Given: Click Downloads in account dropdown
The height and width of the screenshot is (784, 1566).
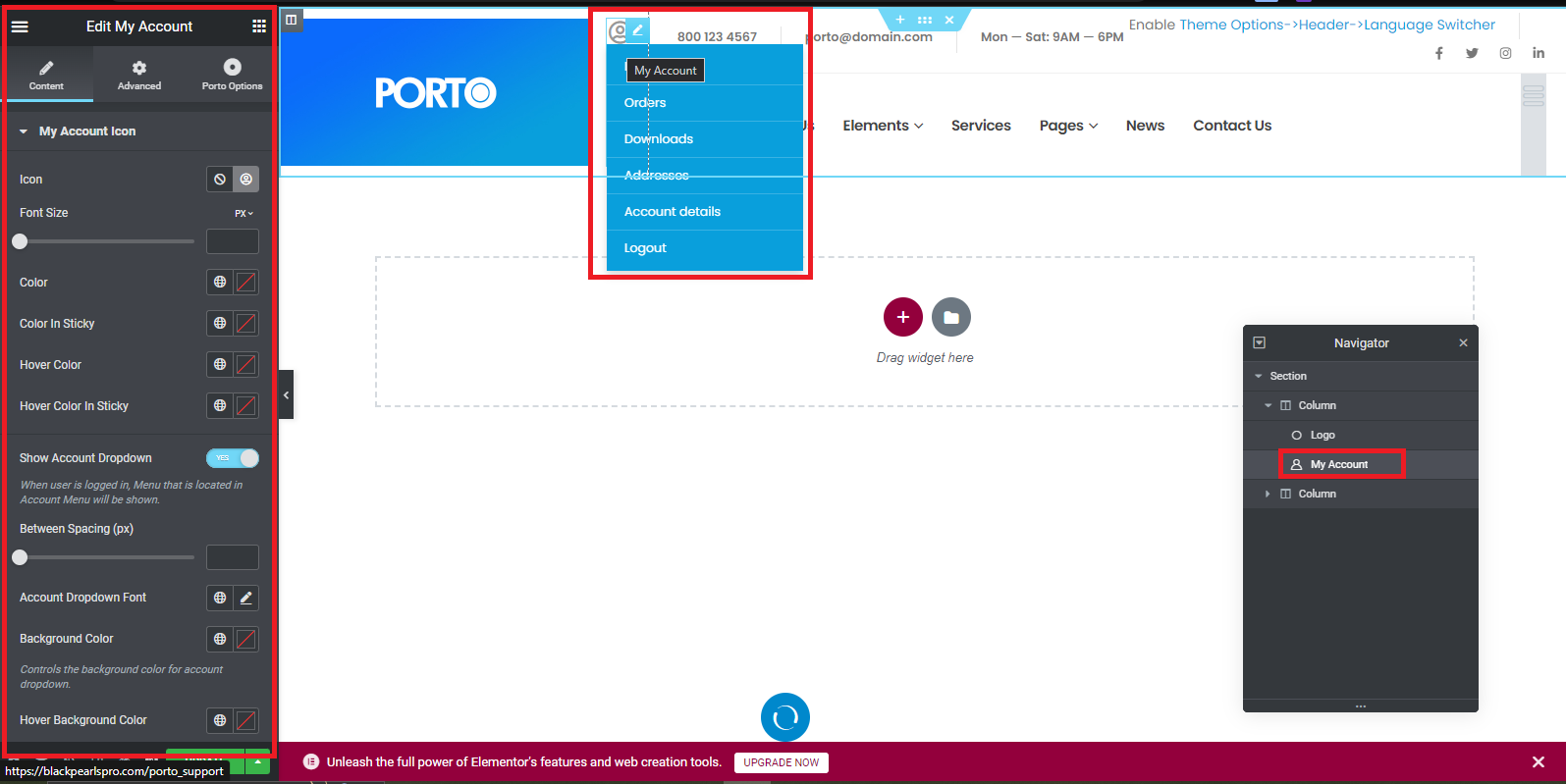Looking at the screenshot, I should point(659,139).
